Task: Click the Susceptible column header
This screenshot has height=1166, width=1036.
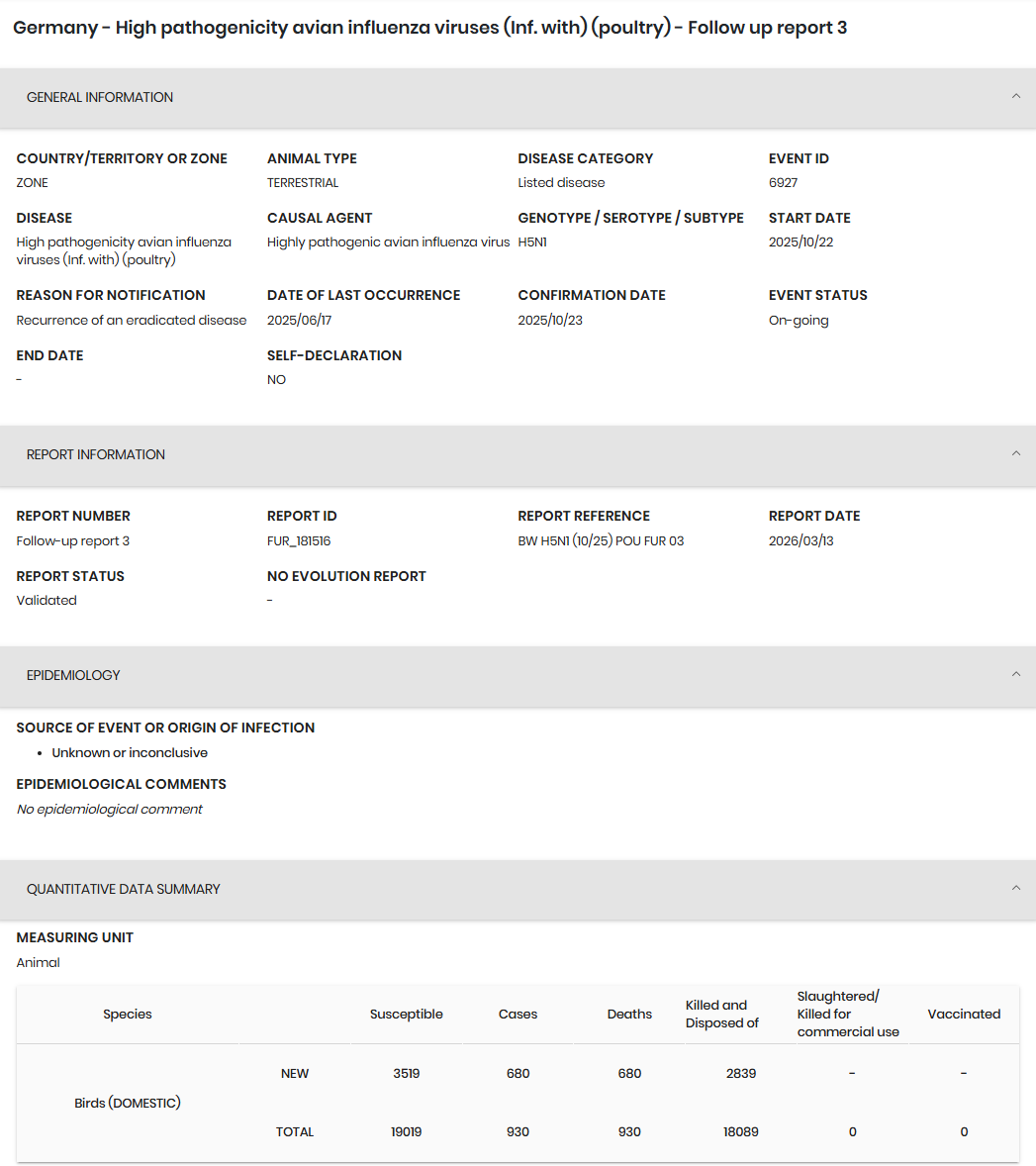Action: (x=407, y=1014)
